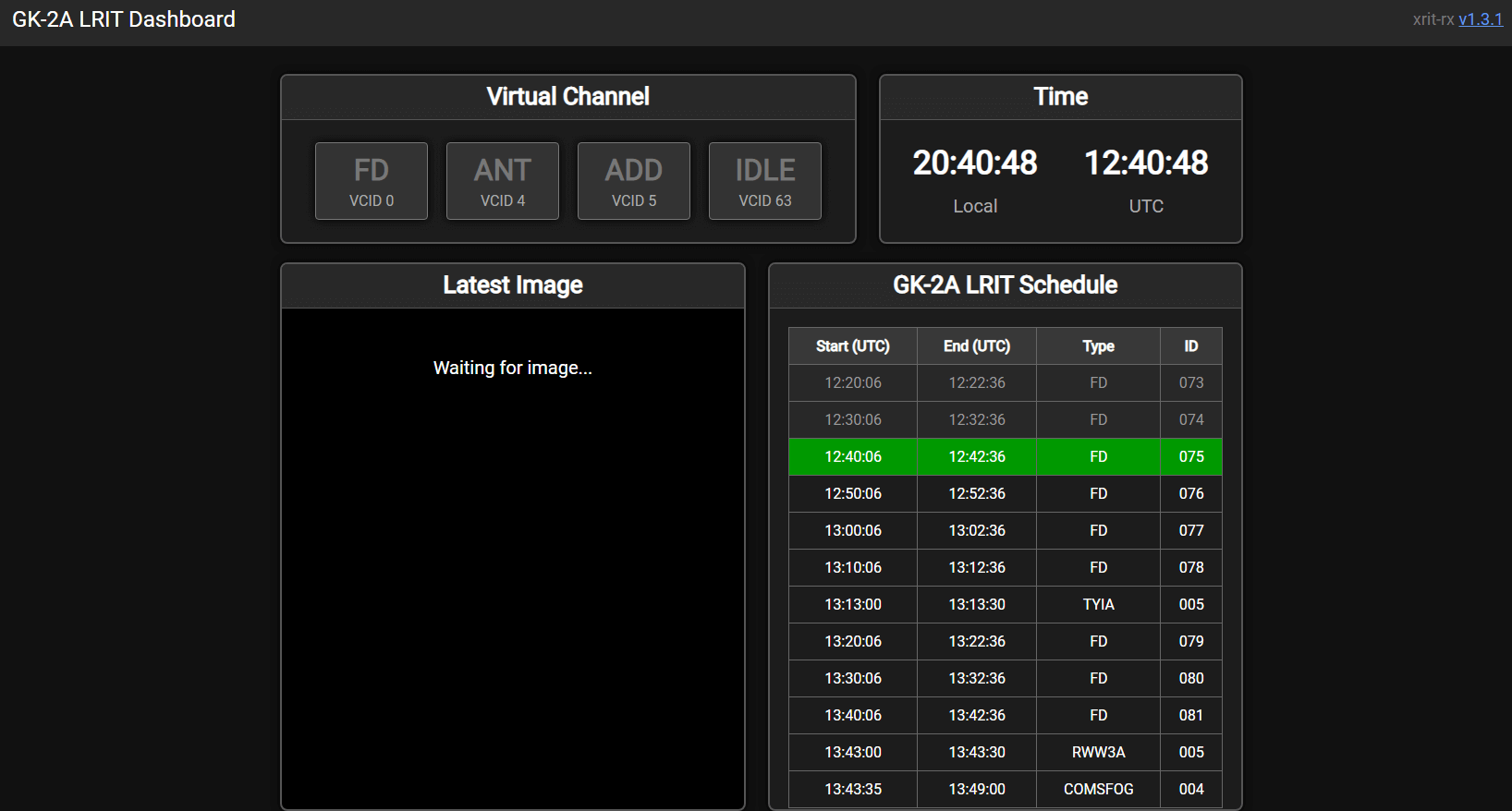
Task: Select the IDLE VCID 63 channel indicator
Action: pyautogui.click(x=765, y=181)
